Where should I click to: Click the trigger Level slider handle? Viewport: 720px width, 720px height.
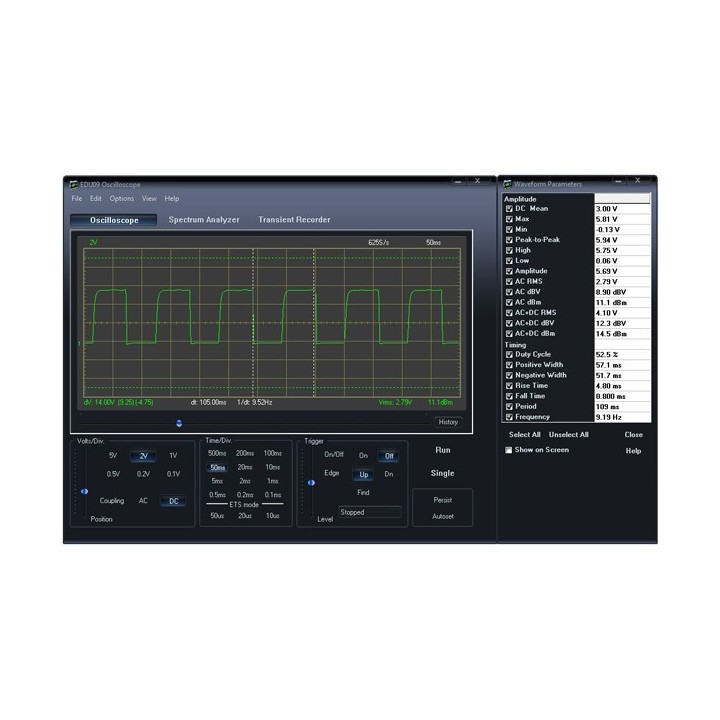pos(311,483)
